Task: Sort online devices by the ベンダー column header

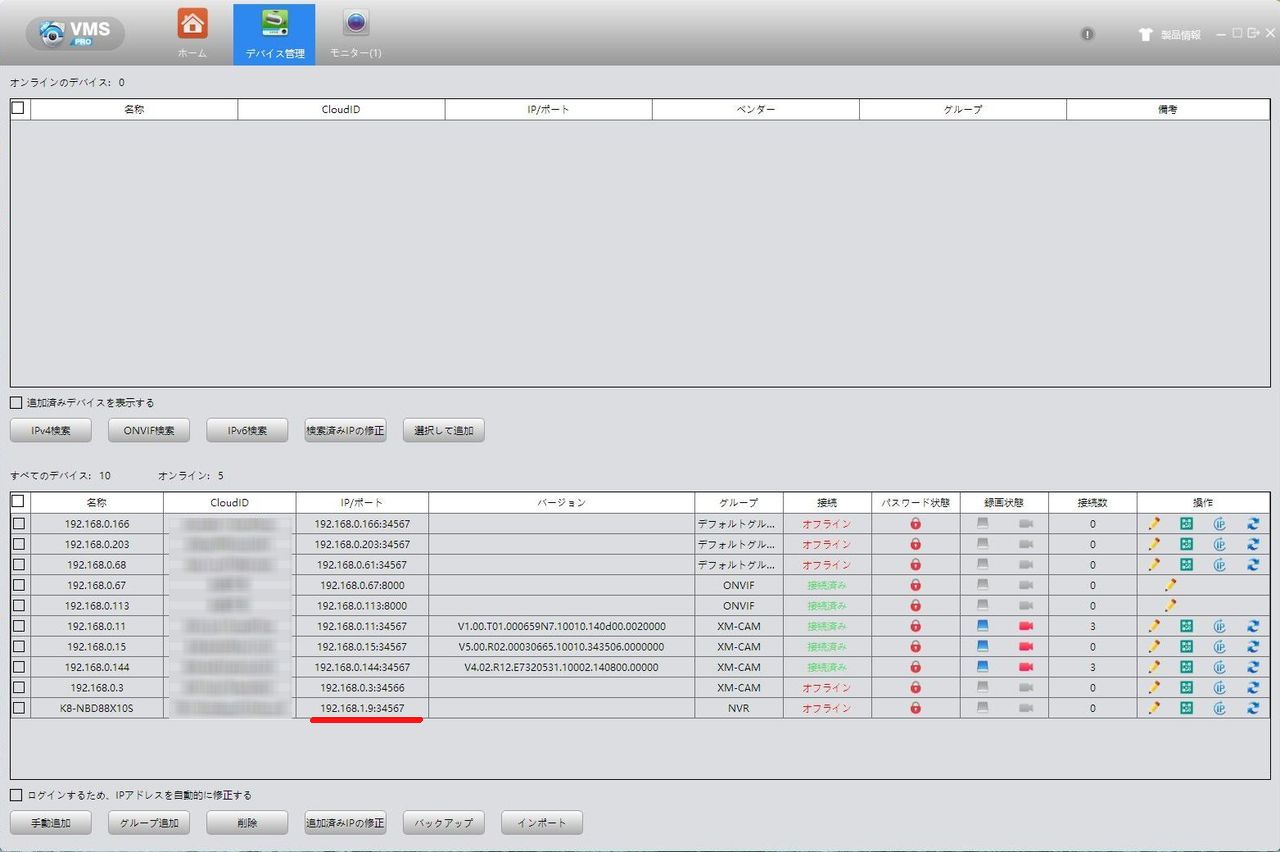Action: click(x=756, y=109)
